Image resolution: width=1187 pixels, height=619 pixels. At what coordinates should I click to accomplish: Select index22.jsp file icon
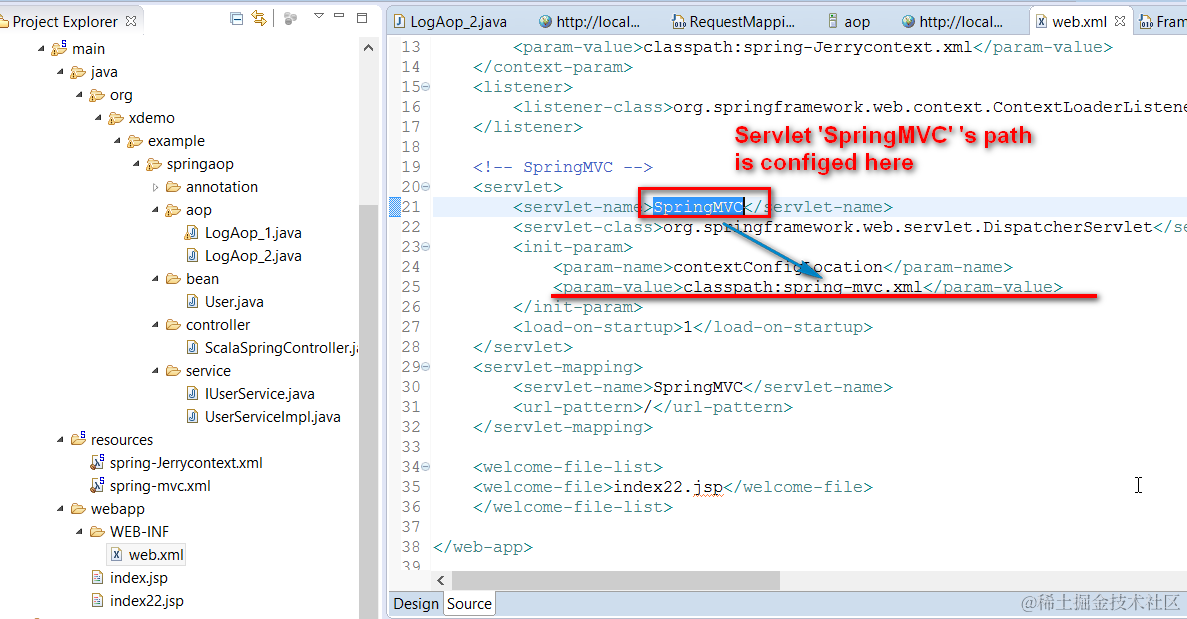(x=98, y=600)
